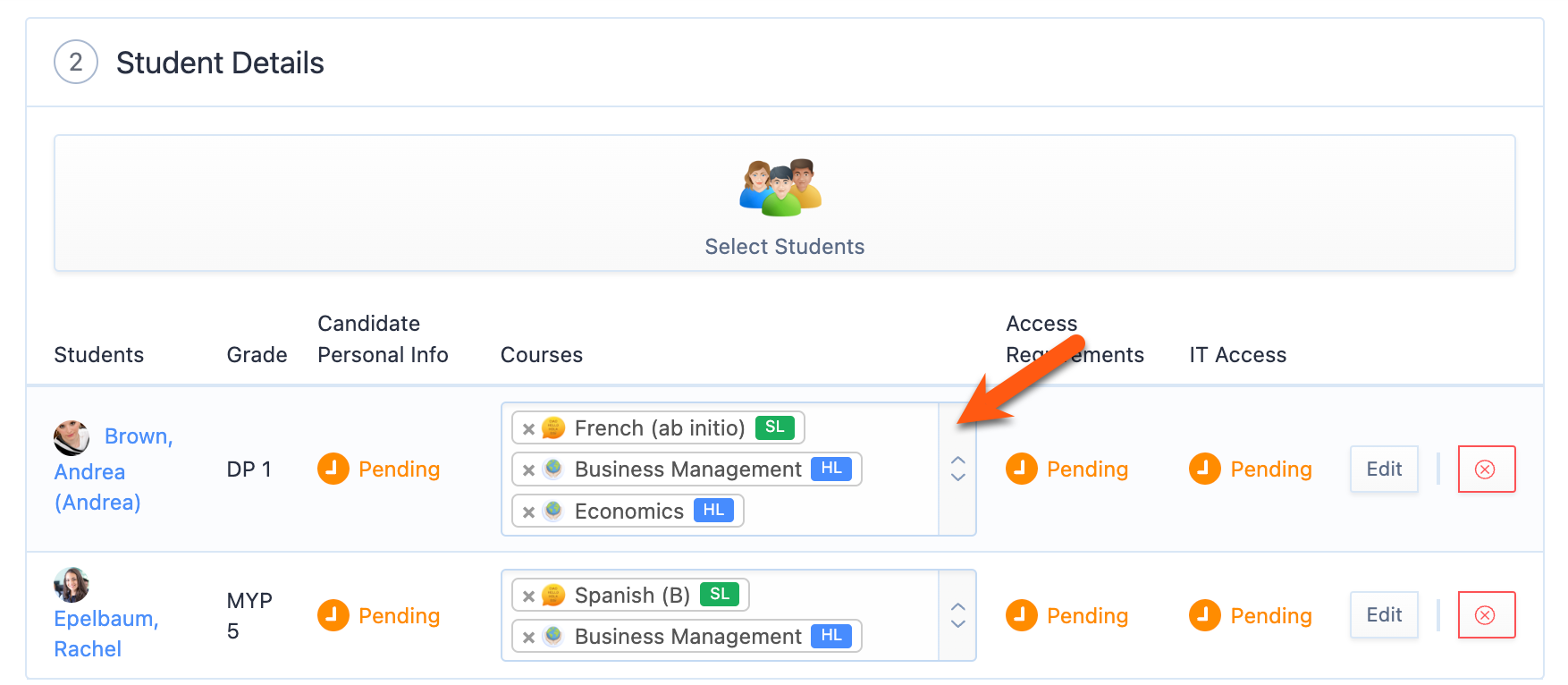
Task: Edit Andrea Brown's registration details
Action: coord(1384,469)
